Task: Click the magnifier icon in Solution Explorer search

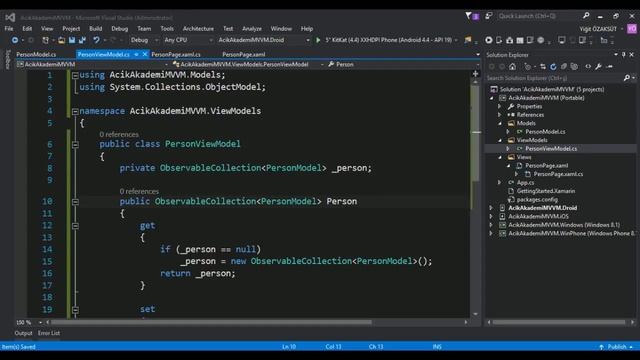Action: pos(627,78)
